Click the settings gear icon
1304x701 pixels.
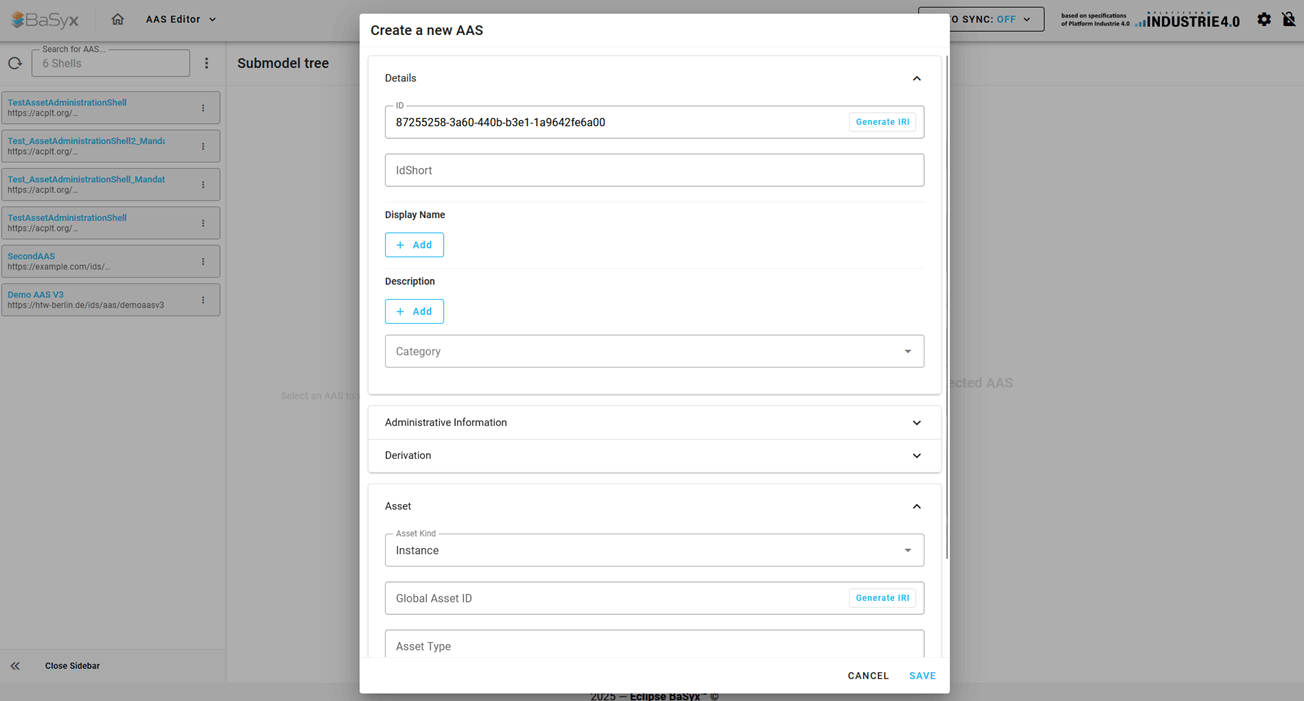pyautogui.click(x=1264, y=19)
